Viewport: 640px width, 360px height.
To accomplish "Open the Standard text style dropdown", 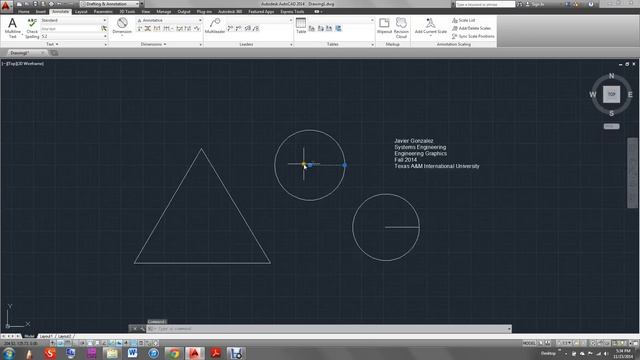I will coord(104,20).
